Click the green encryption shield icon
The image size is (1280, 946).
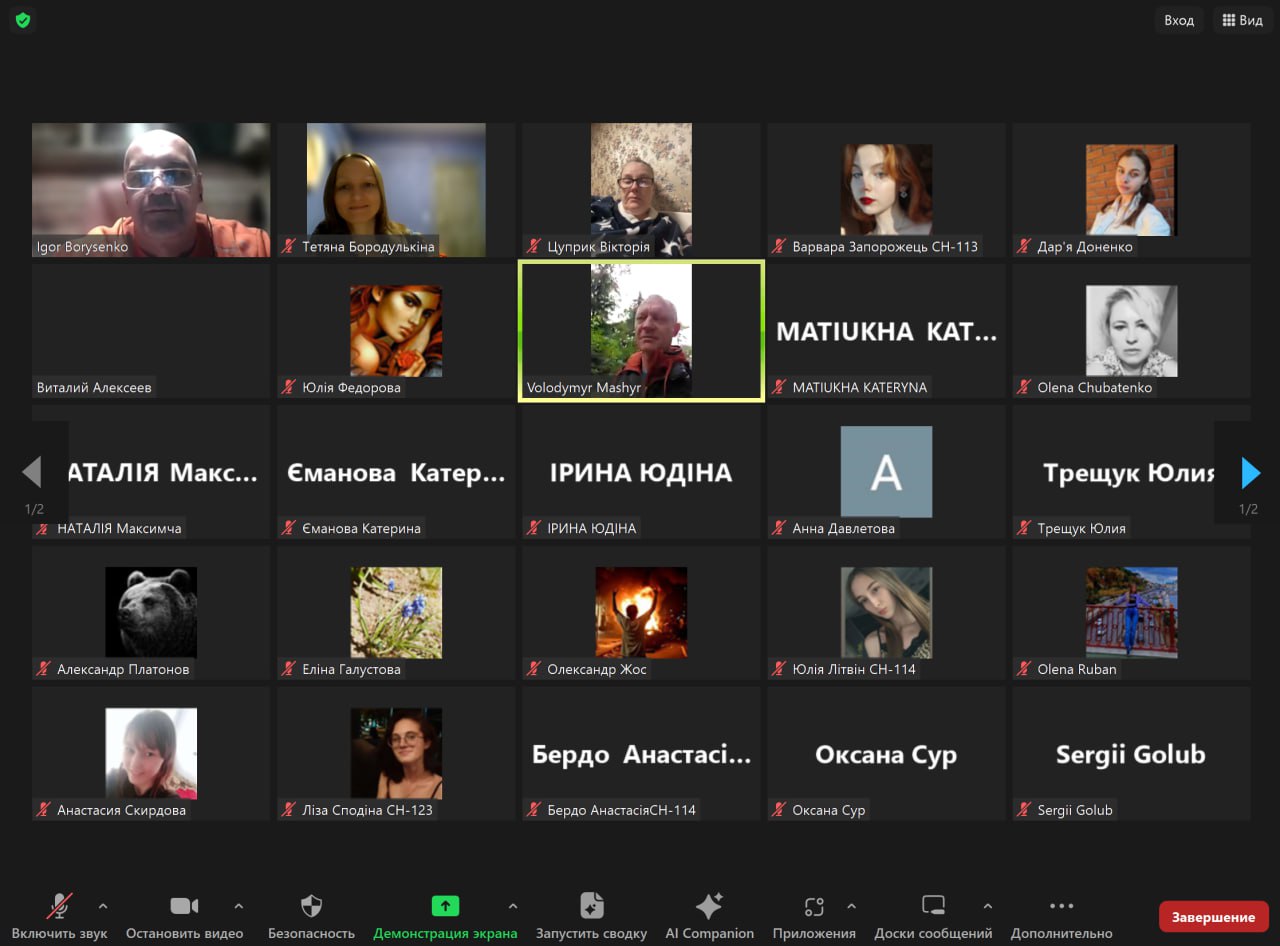click(22, 20)
